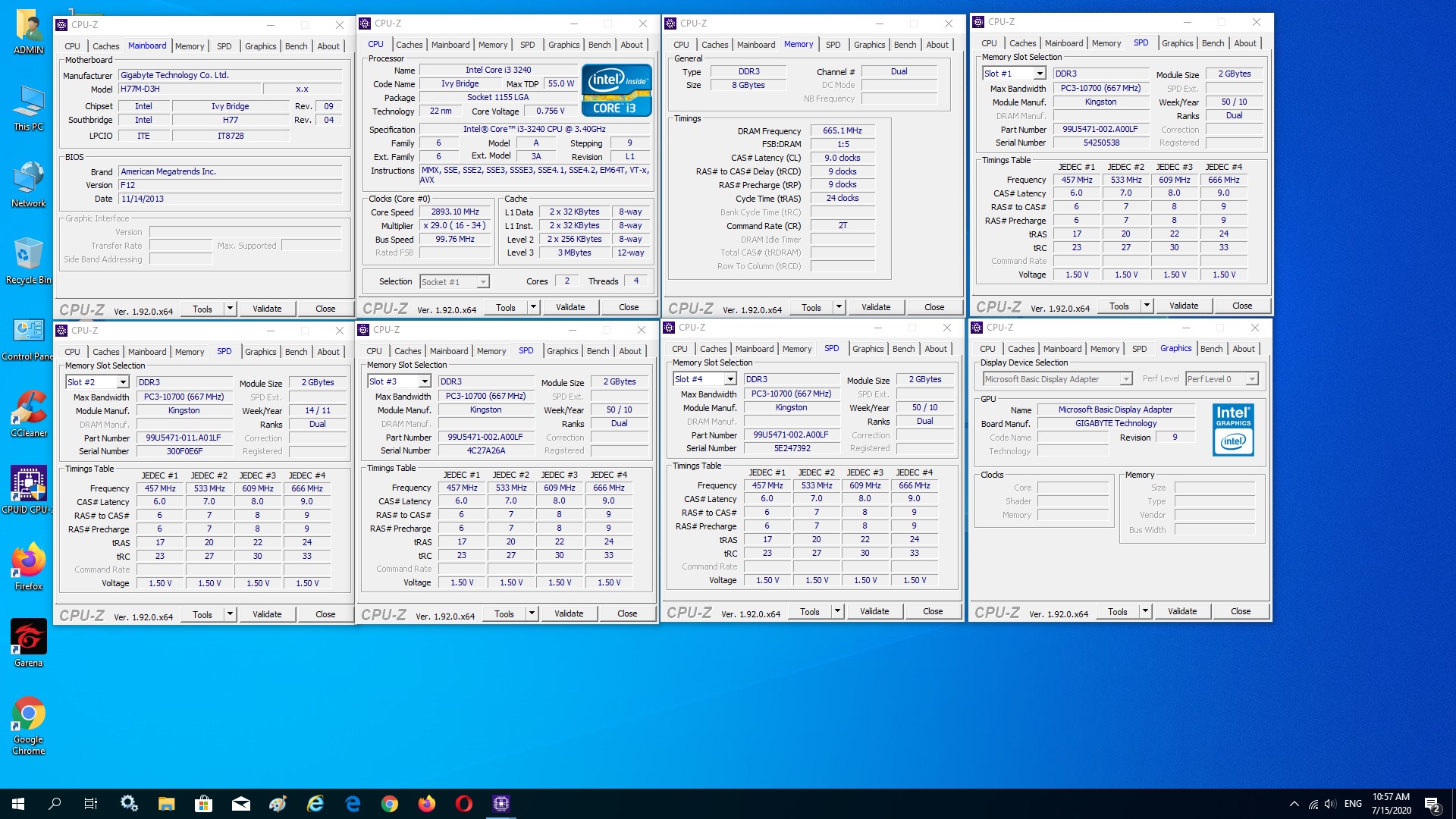The width and height of the screenshot is (1456, 819).
Task: Select the Firefox desktop shortcut
Action: [29, 567]
